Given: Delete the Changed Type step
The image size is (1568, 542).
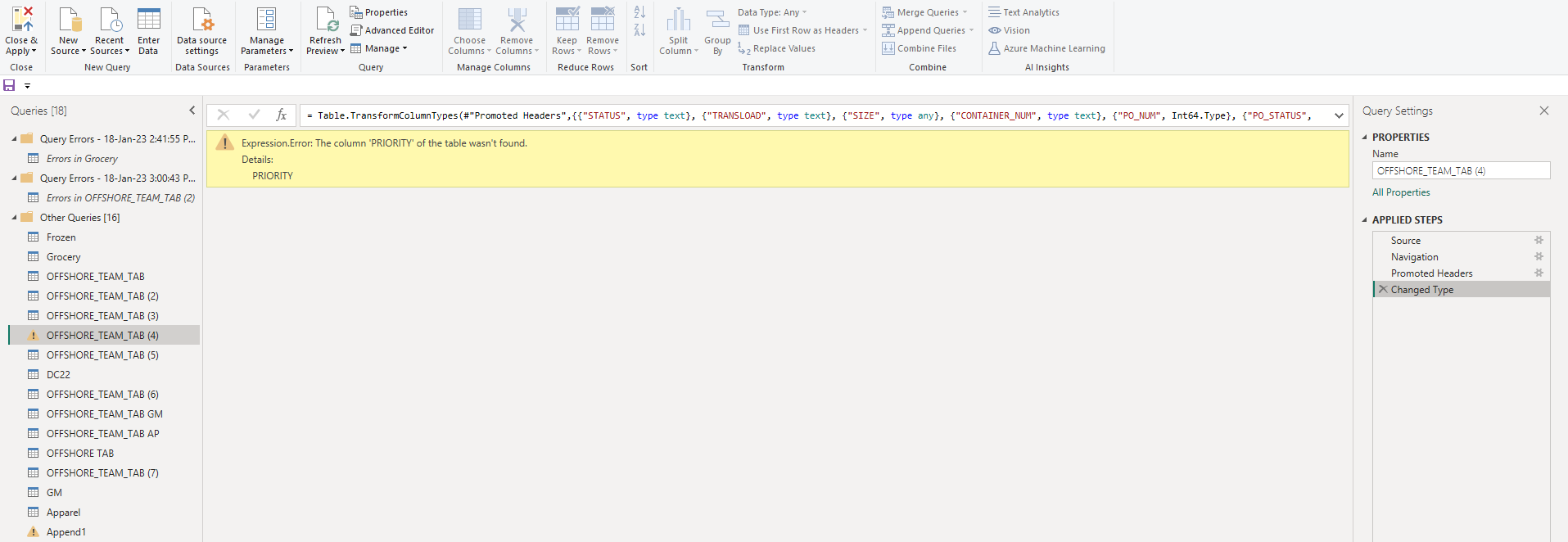Looking at the screenshot, I should 1383,290.
